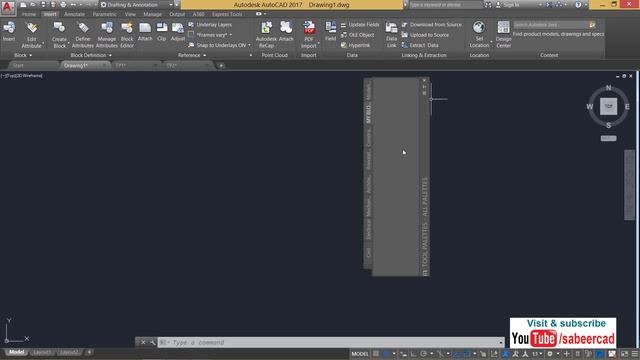Click Upload to Source
The image size is (640, 360).
(x=425, y=35)
